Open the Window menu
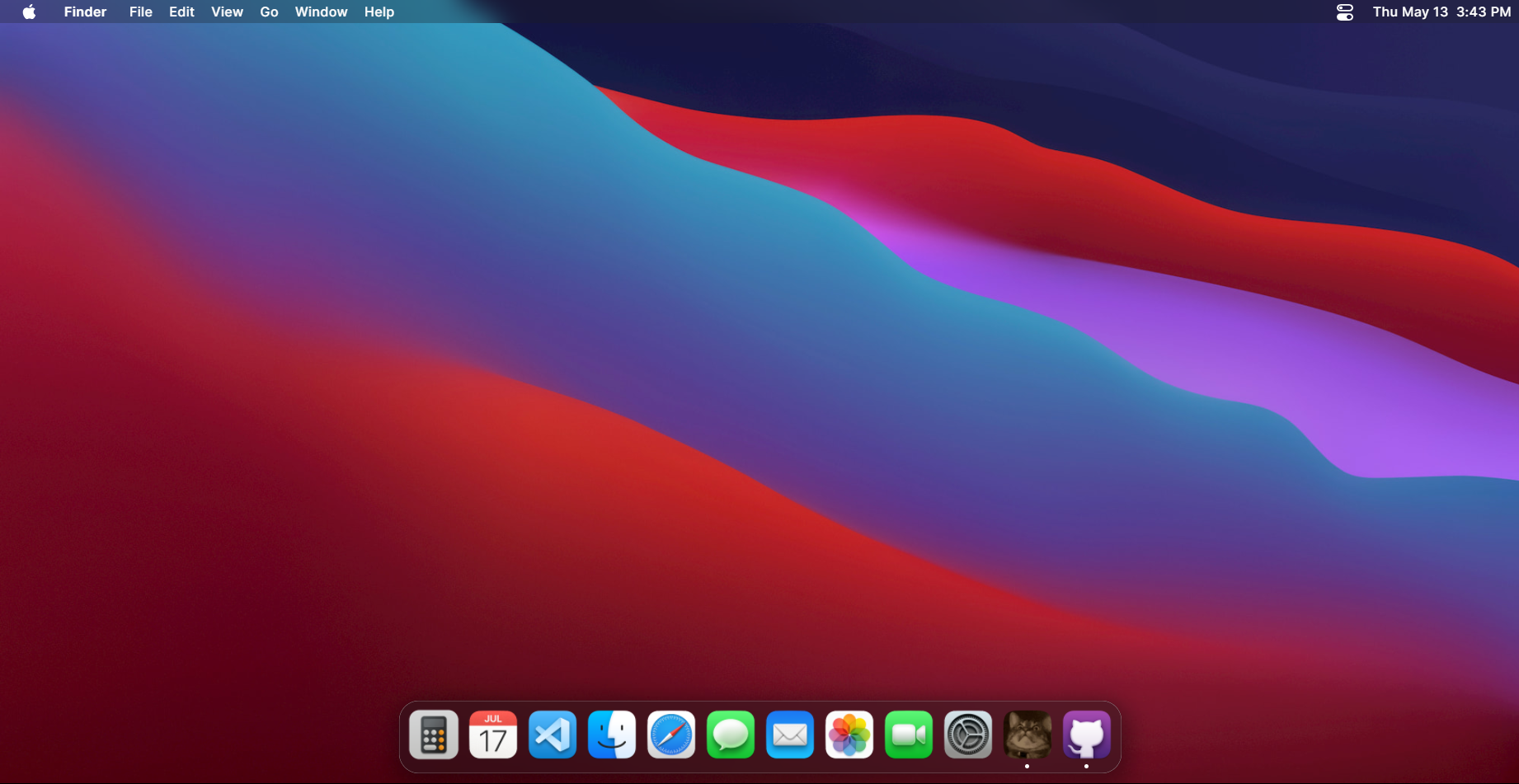This screenshot has width=1519, height=784. (x=321, y=12)
